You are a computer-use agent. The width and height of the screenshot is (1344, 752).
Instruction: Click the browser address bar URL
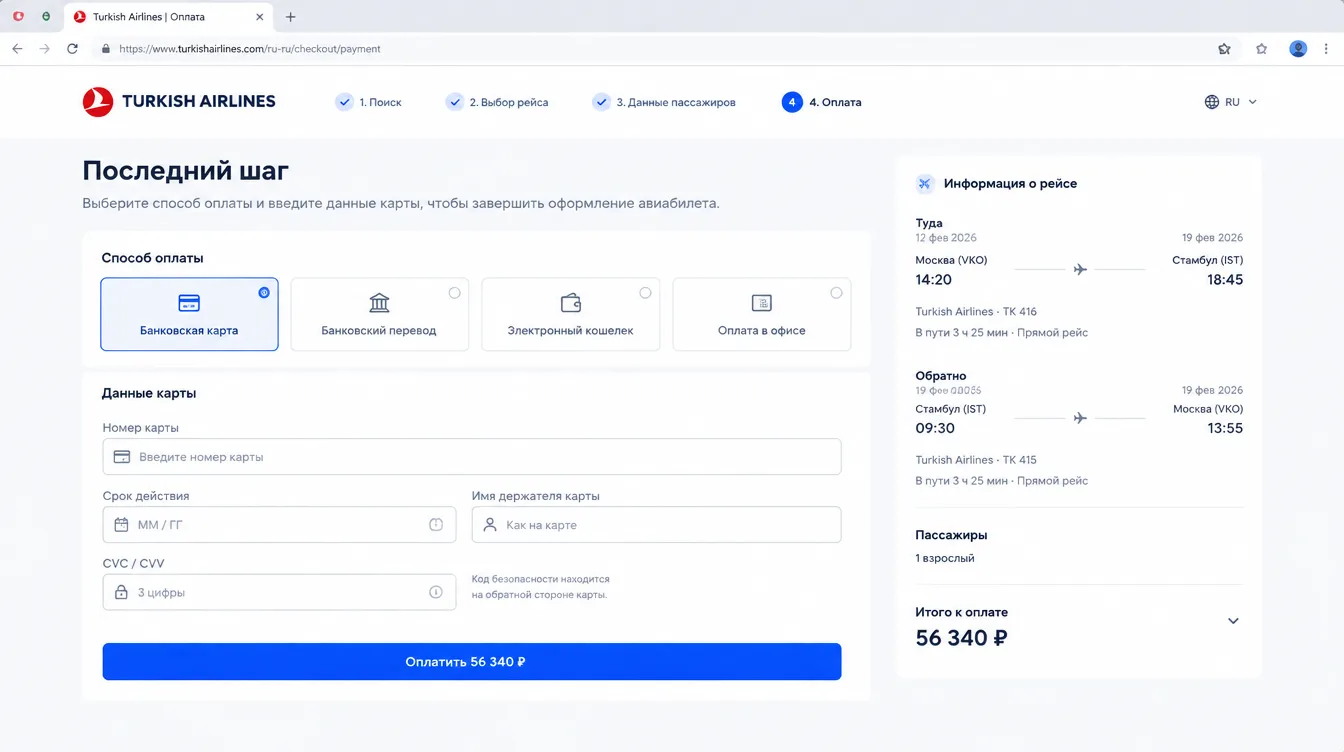(x=250, y=48)
